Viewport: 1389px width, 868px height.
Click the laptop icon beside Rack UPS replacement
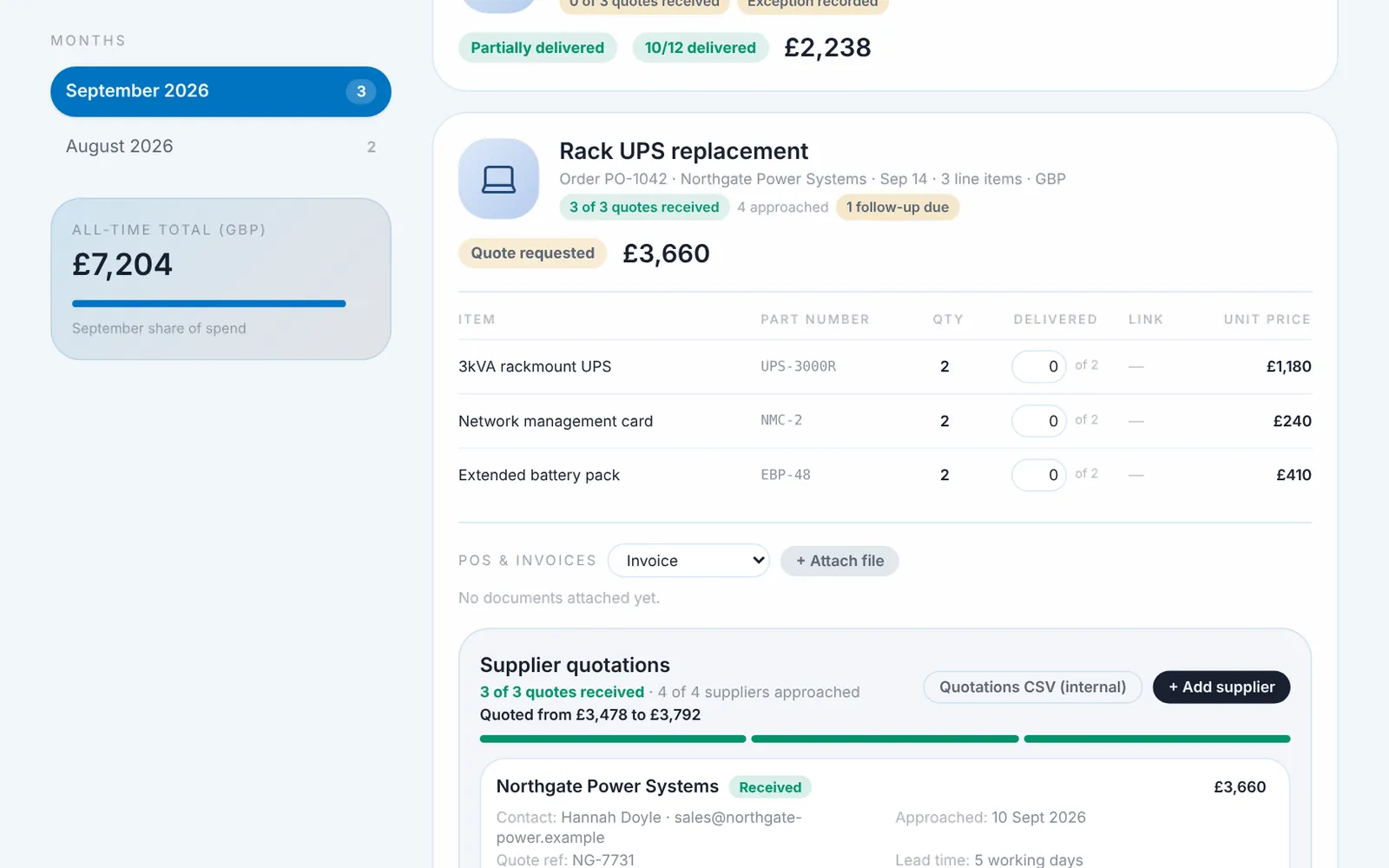498,179
